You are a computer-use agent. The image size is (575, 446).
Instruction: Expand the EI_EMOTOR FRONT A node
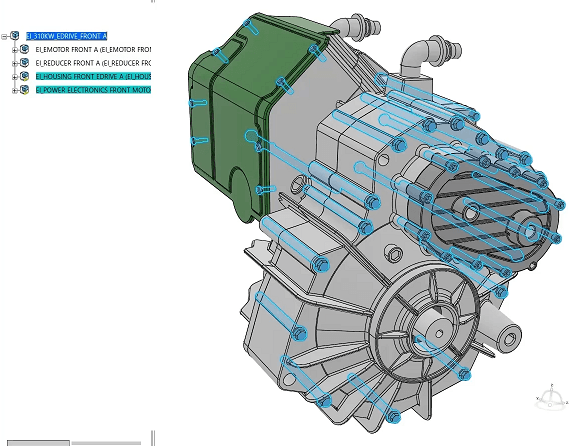click(x=15, y=50)
